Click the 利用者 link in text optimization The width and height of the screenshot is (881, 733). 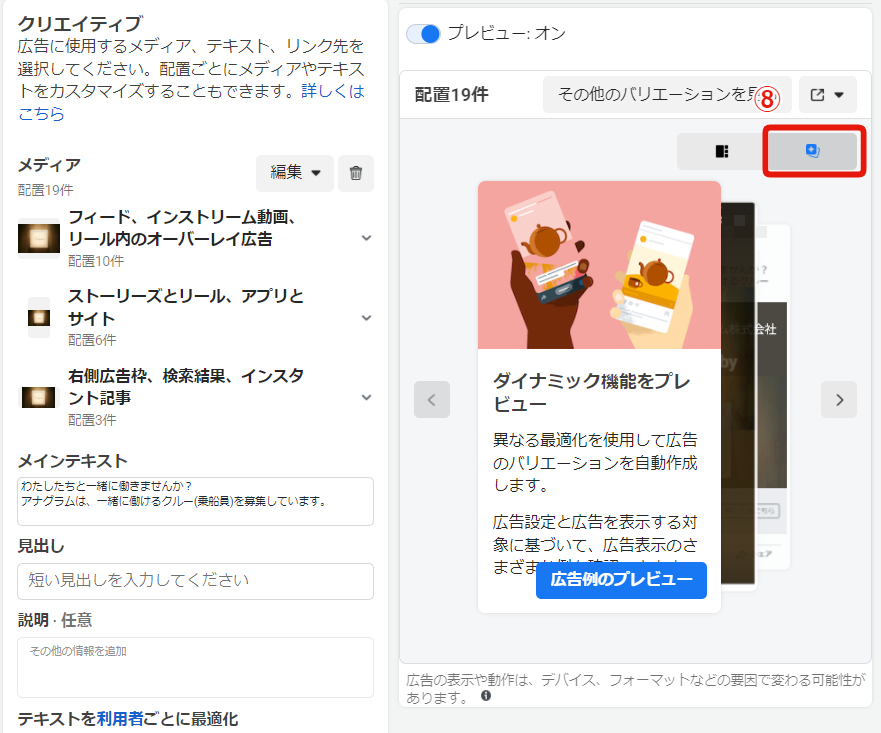[x=122, y=719]
